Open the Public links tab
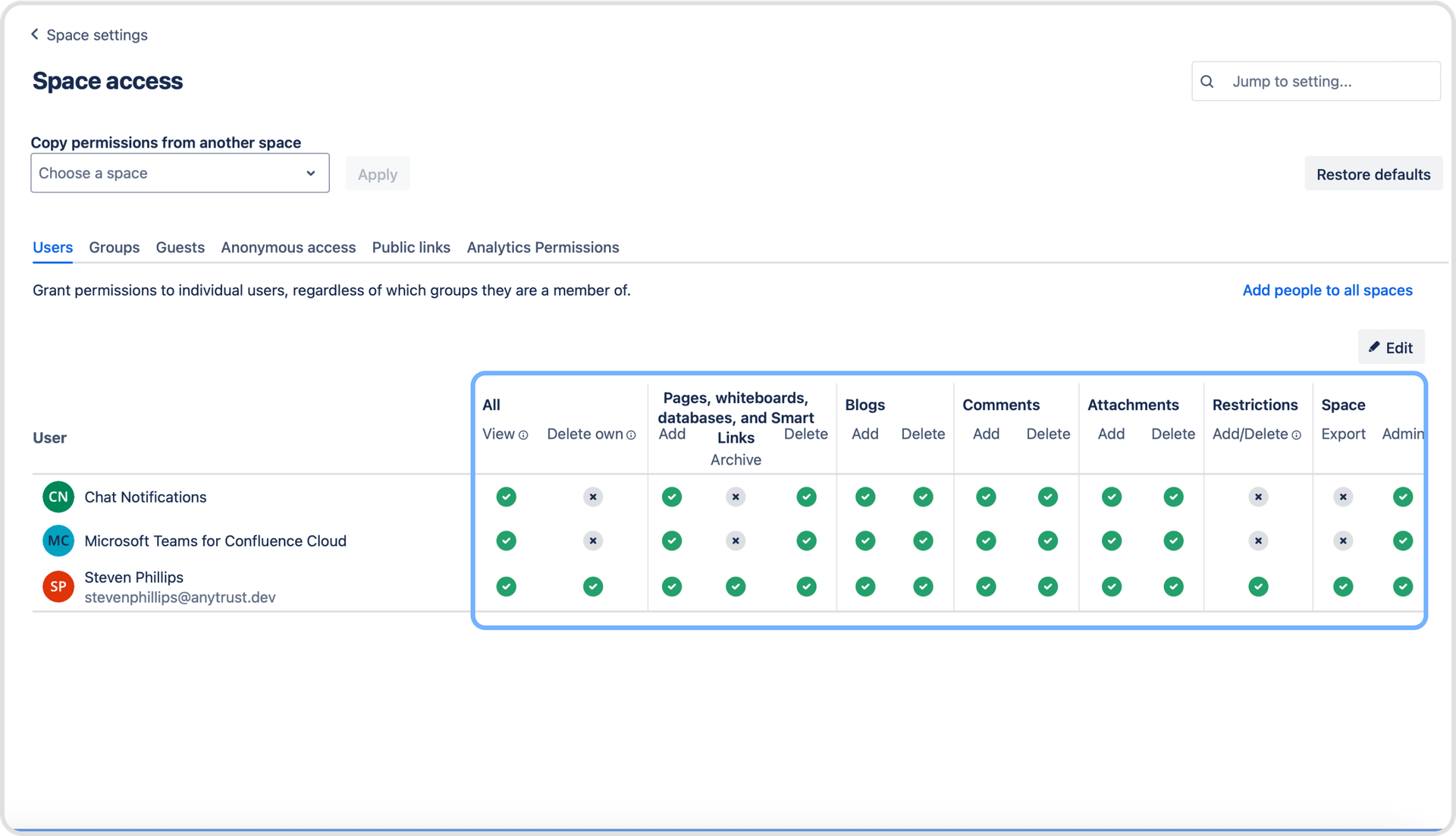The image size is (1456, 836). click(411, 248)
